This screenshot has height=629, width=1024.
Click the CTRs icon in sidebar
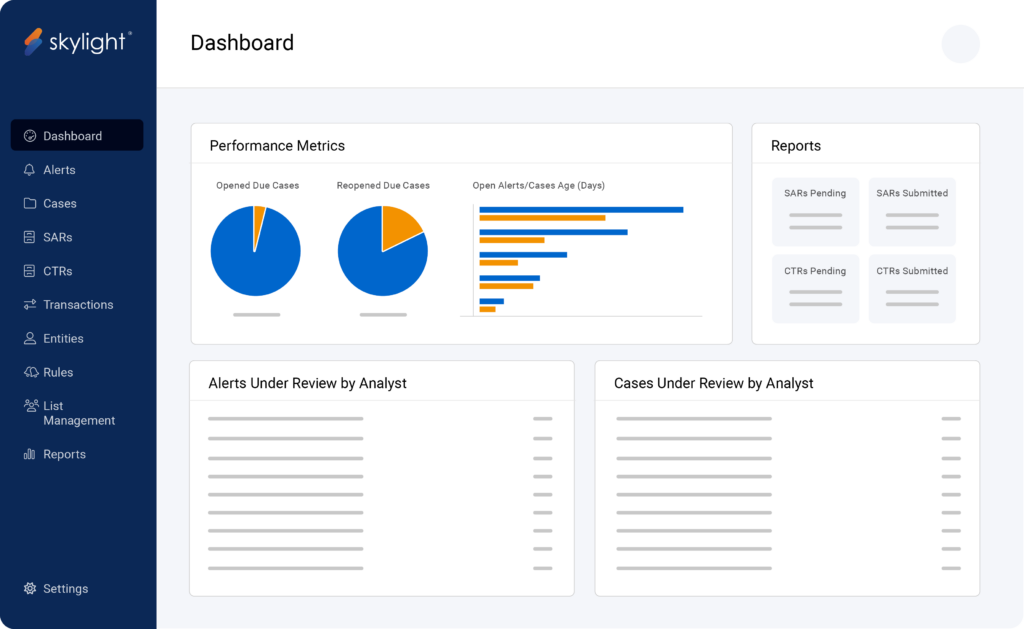click(30, 271)
